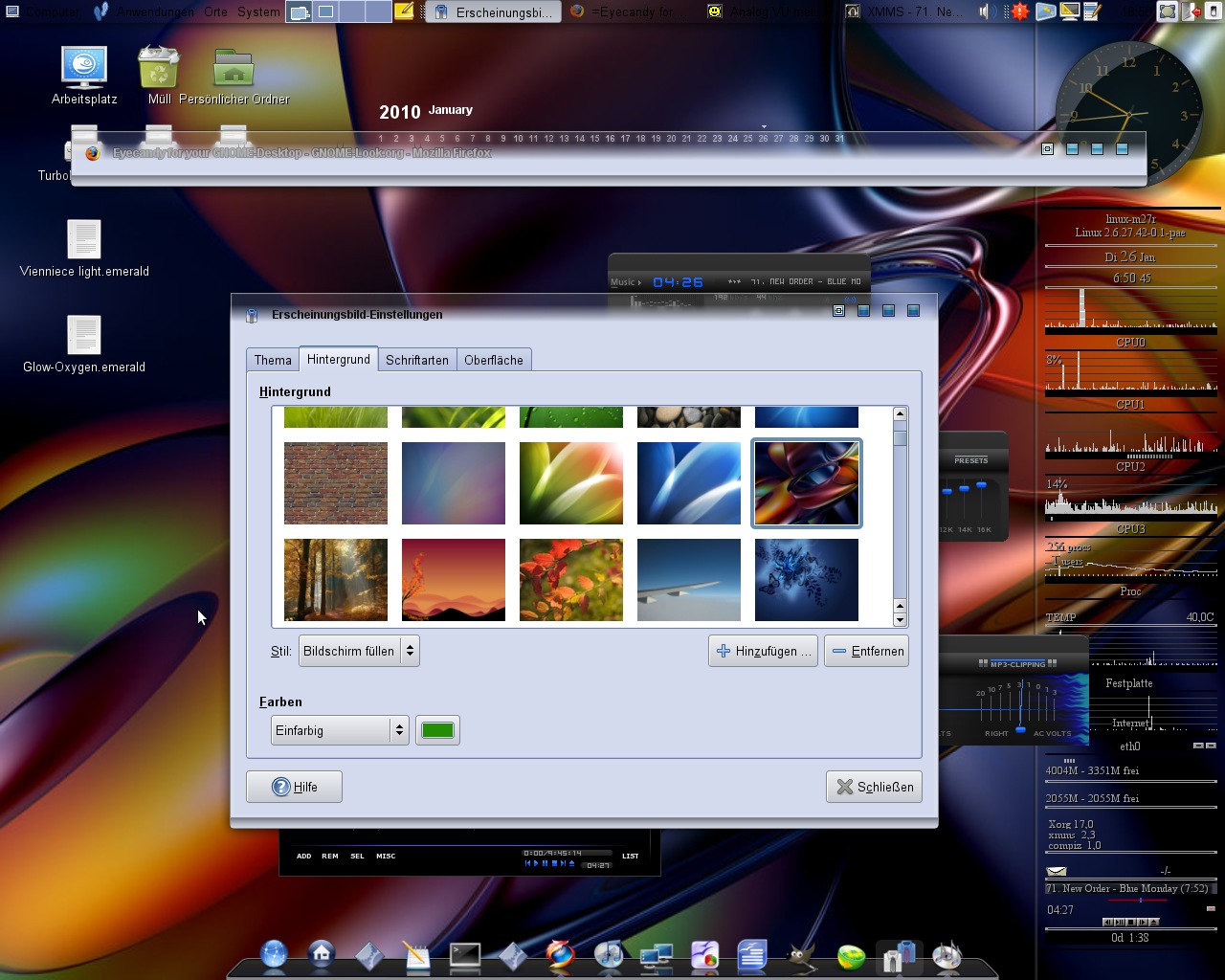Click LIST in the XMMS playlist window

[631, 856]
